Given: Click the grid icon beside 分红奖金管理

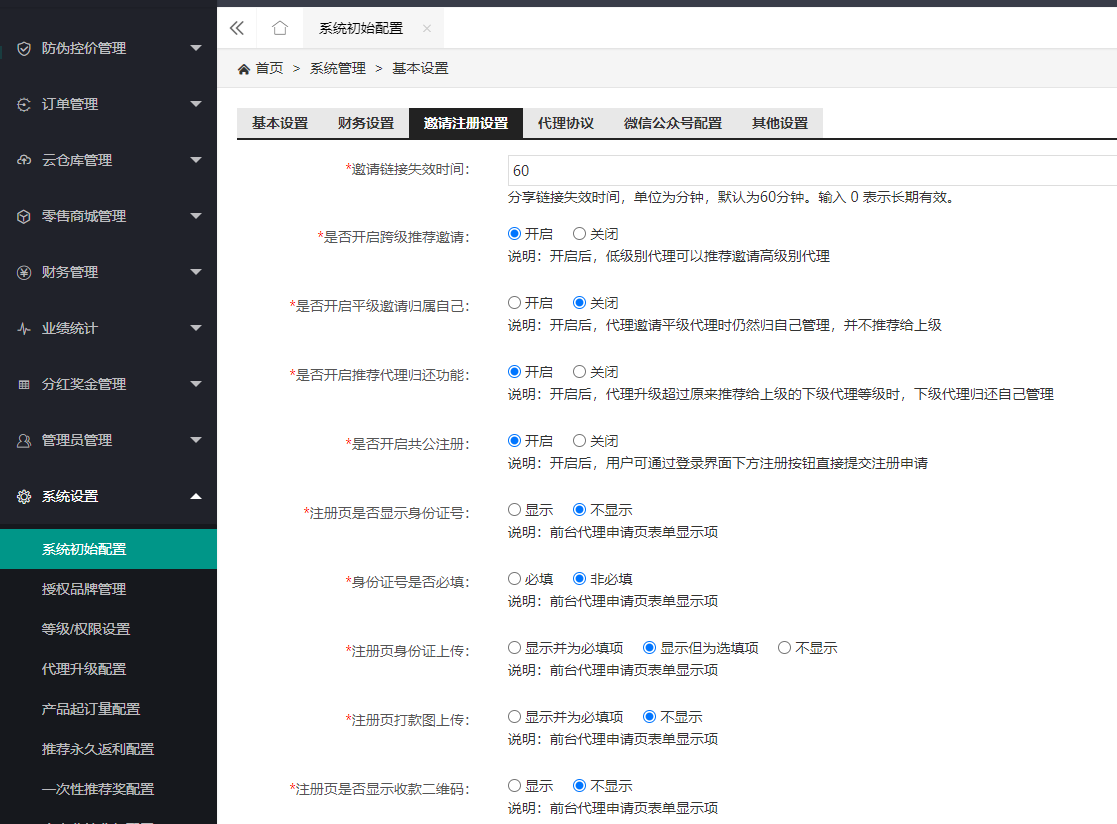Looking at the screenshot, I should (24, 385).
